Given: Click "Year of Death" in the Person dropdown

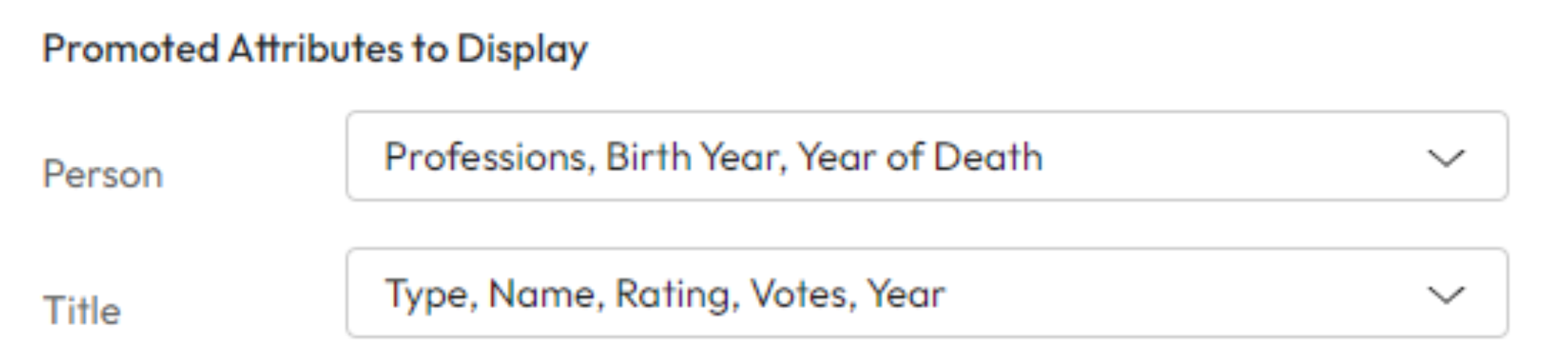Looking at the screenshot, I should [920, 158].
